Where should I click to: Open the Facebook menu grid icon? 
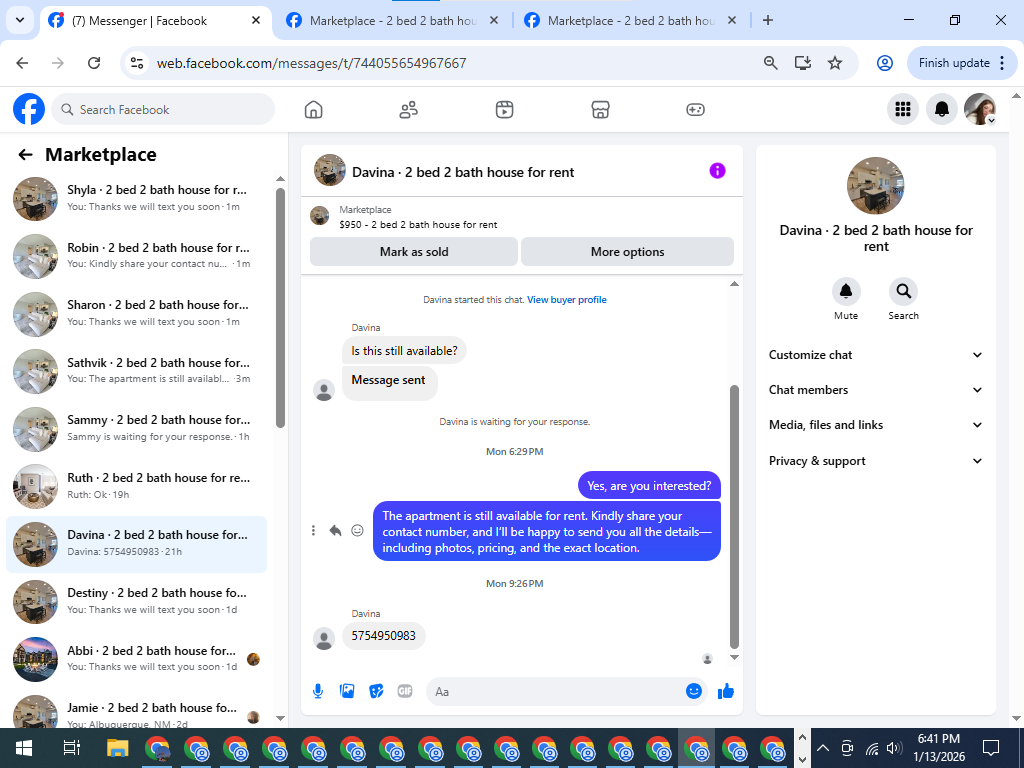(903, 110)
